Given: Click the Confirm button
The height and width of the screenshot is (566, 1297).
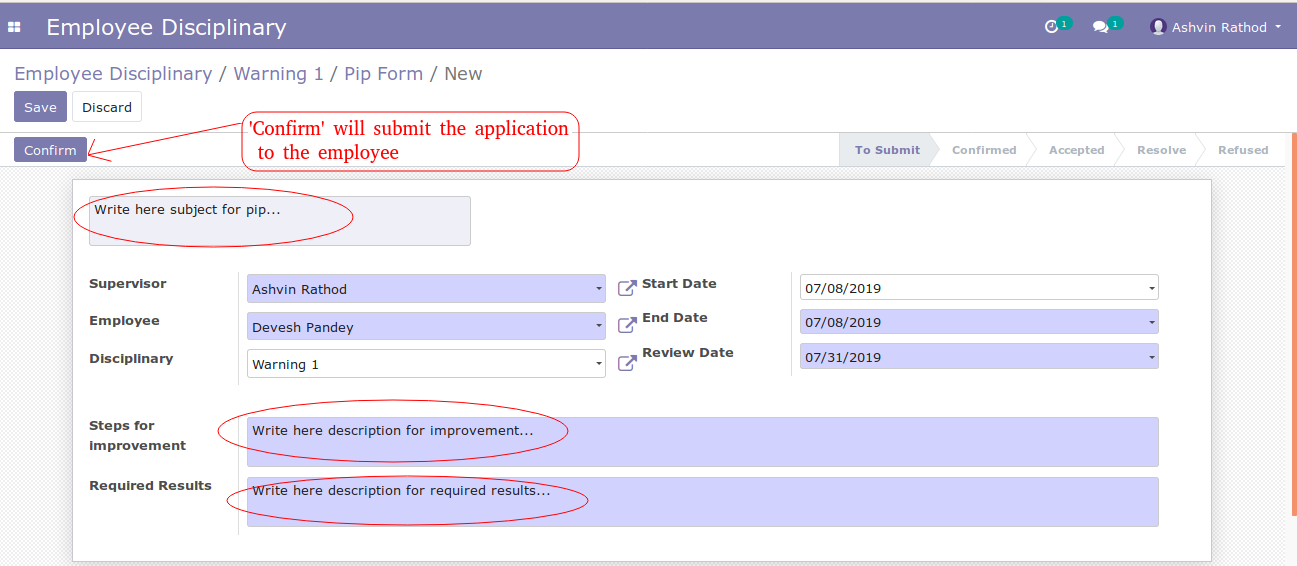Looking at the screenshot, I should click(50, 150).
